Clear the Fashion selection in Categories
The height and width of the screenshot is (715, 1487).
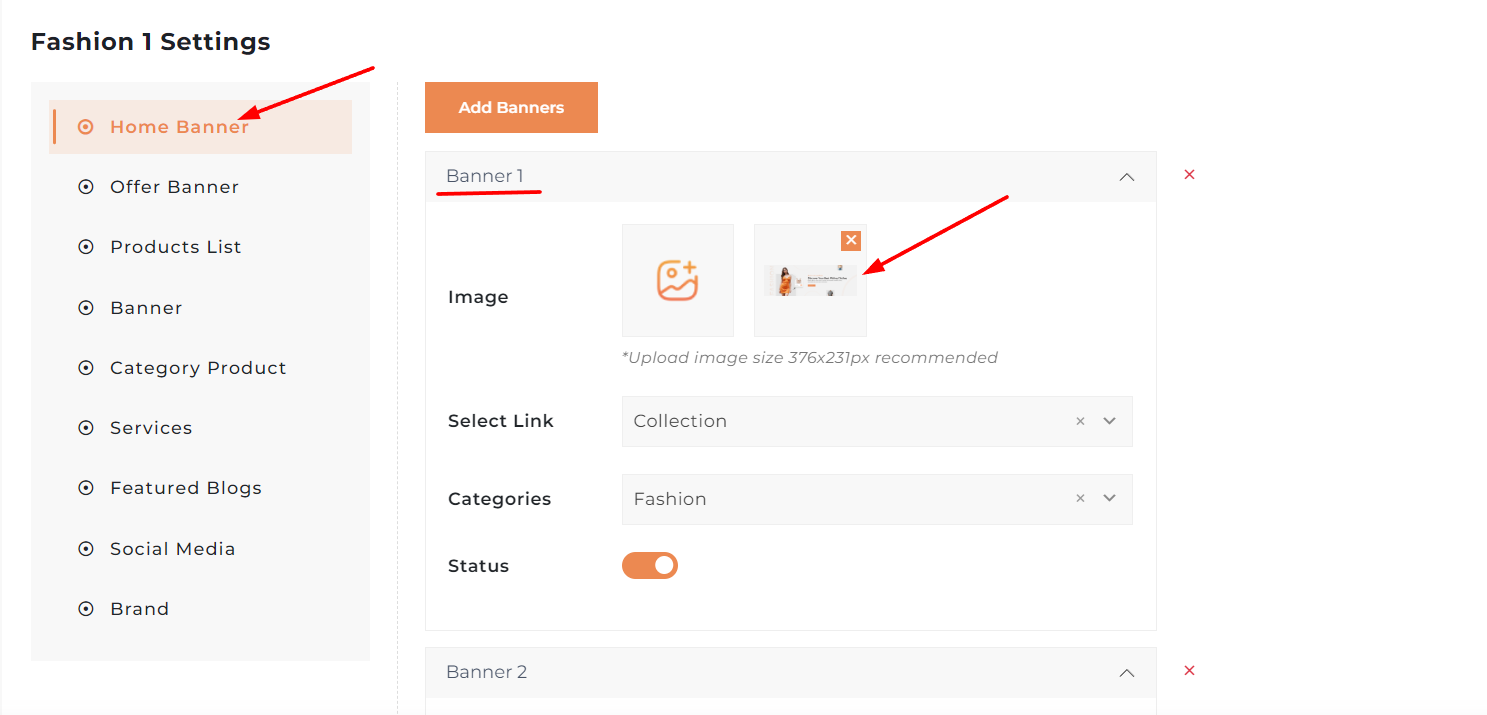1080,499
